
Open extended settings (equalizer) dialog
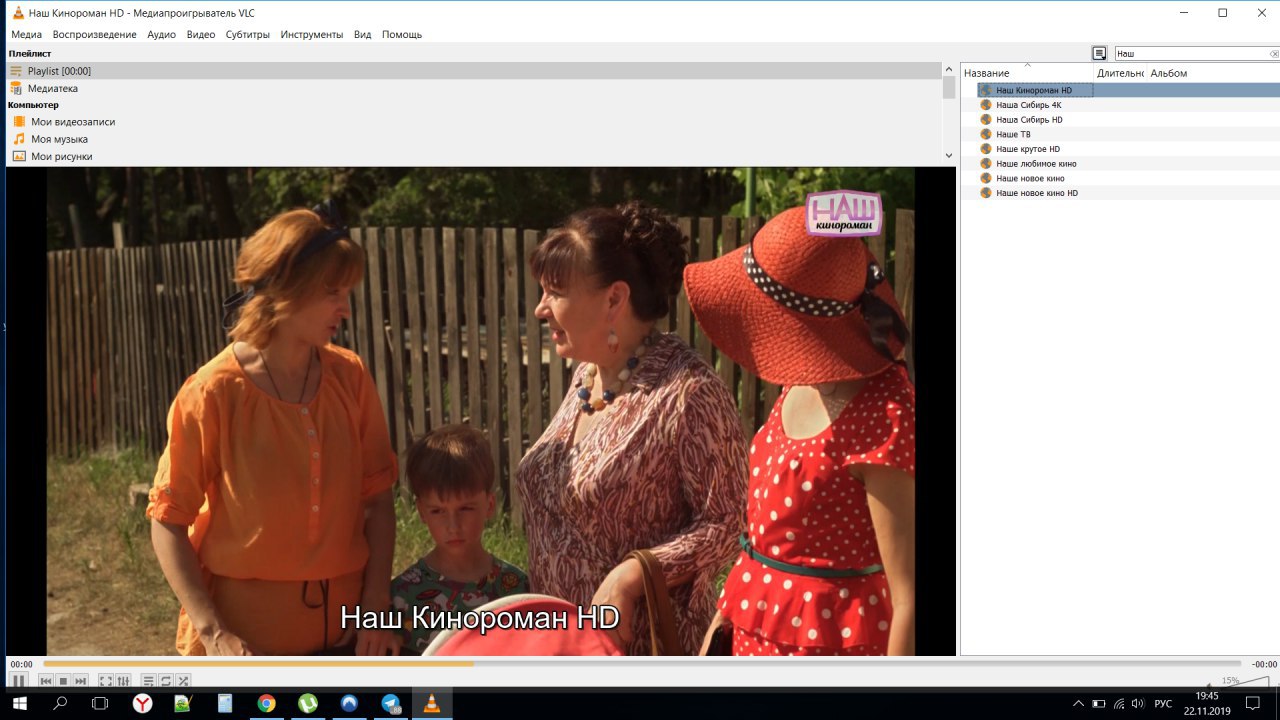pos(123,681)
